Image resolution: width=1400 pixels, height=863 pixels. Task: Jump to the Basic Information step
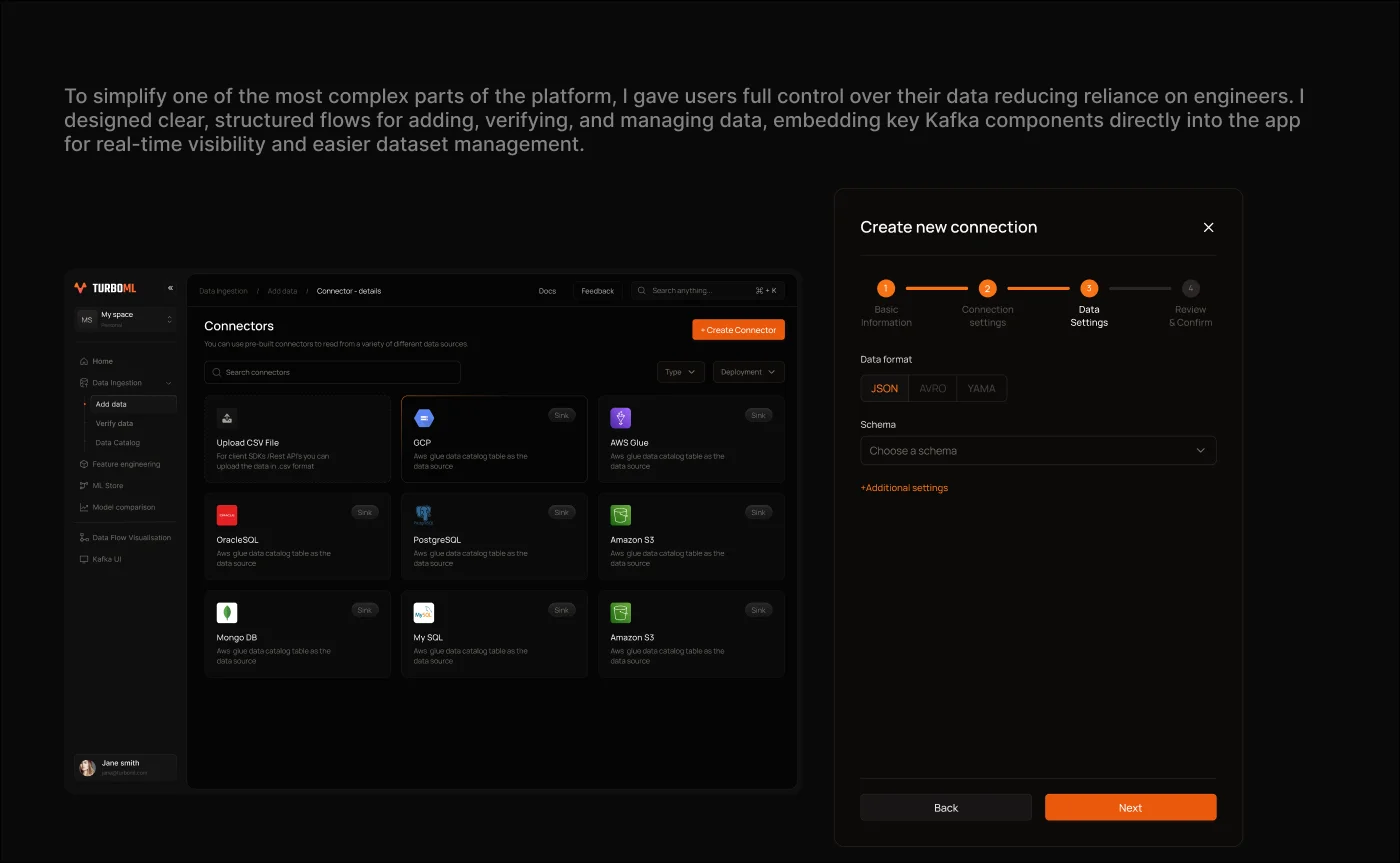tap(886, 303)
